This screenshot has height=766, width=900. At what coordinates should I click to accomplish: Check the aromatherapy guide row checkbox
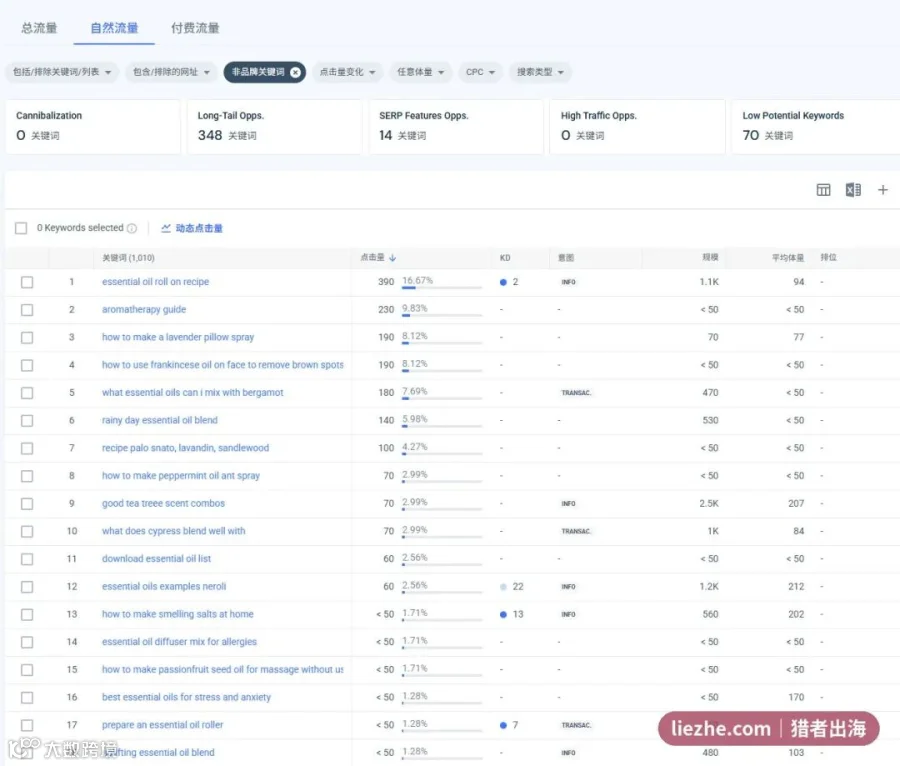point(27,310)
